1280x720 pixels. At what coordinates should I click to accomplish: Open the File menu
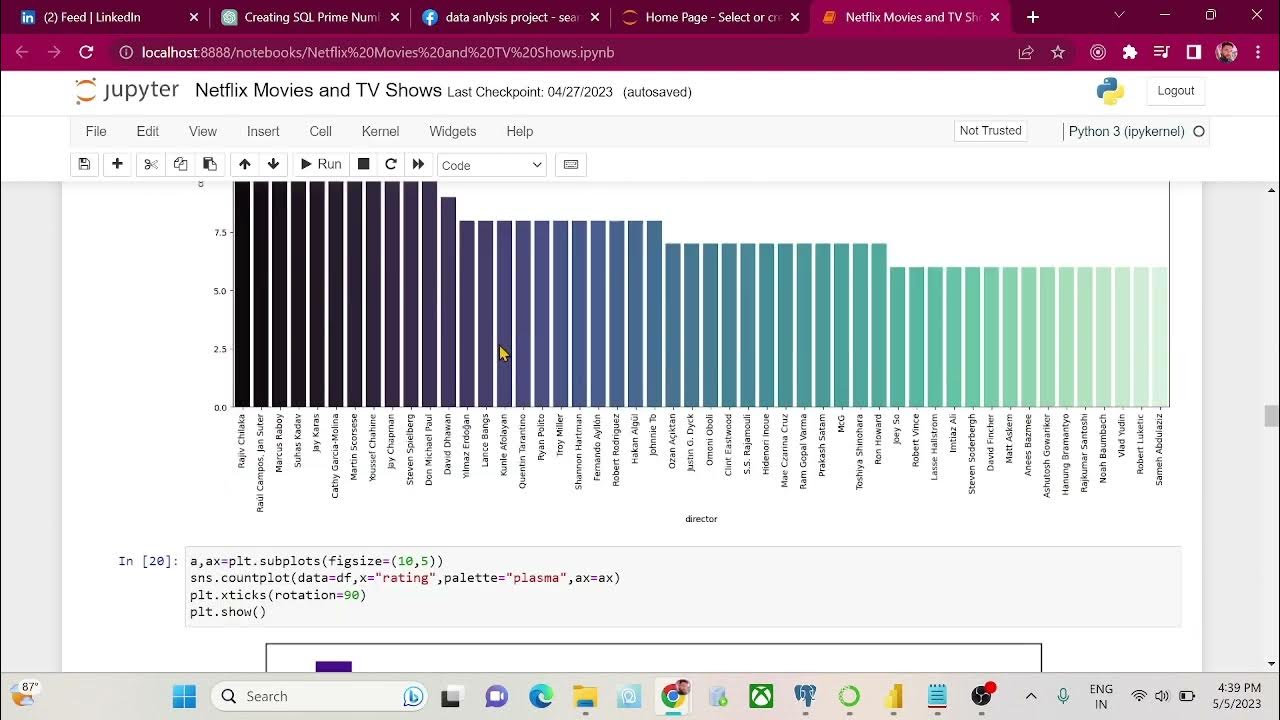96,131
